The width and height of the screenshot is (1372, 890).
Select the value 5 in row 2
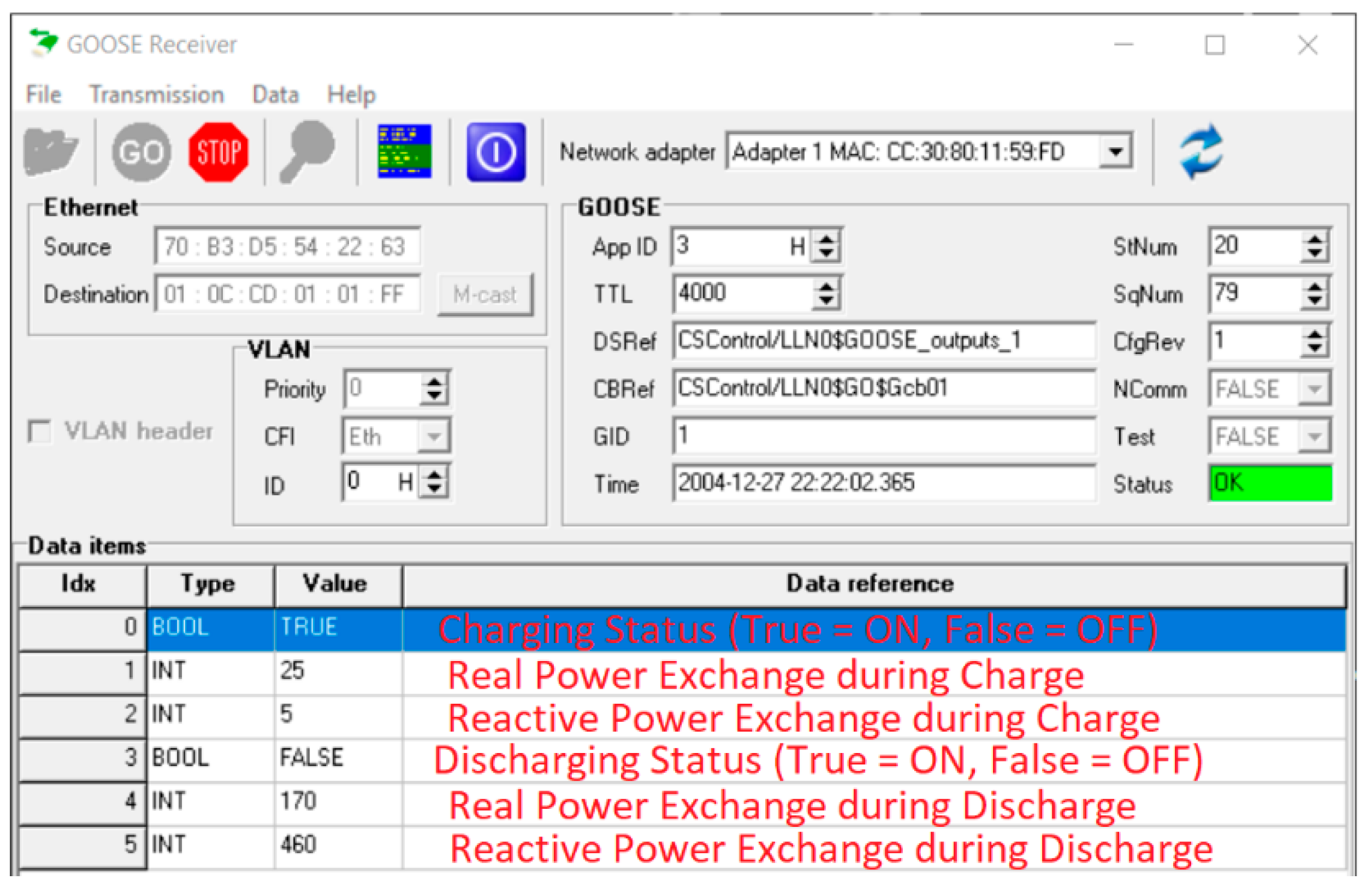click(339, 716)
